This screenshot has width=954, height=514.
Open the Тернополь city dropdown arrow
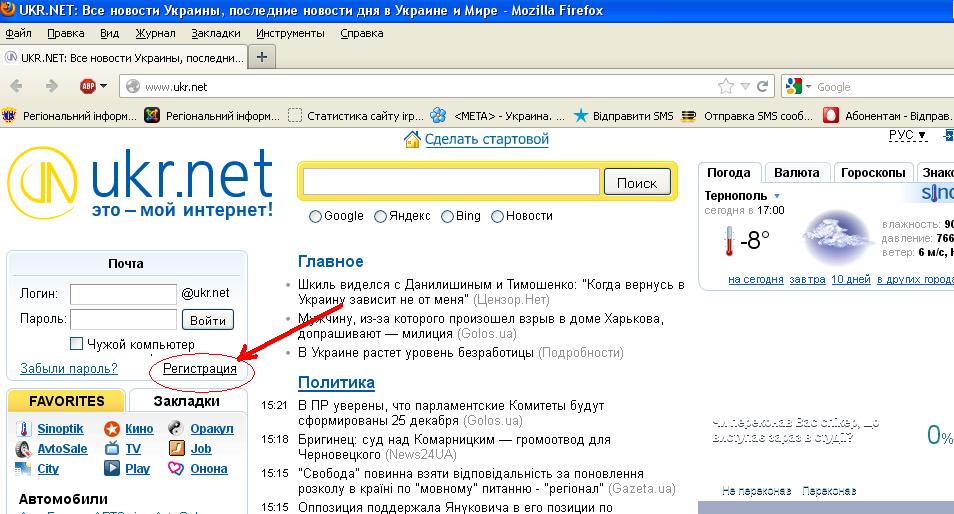(776, 196)
